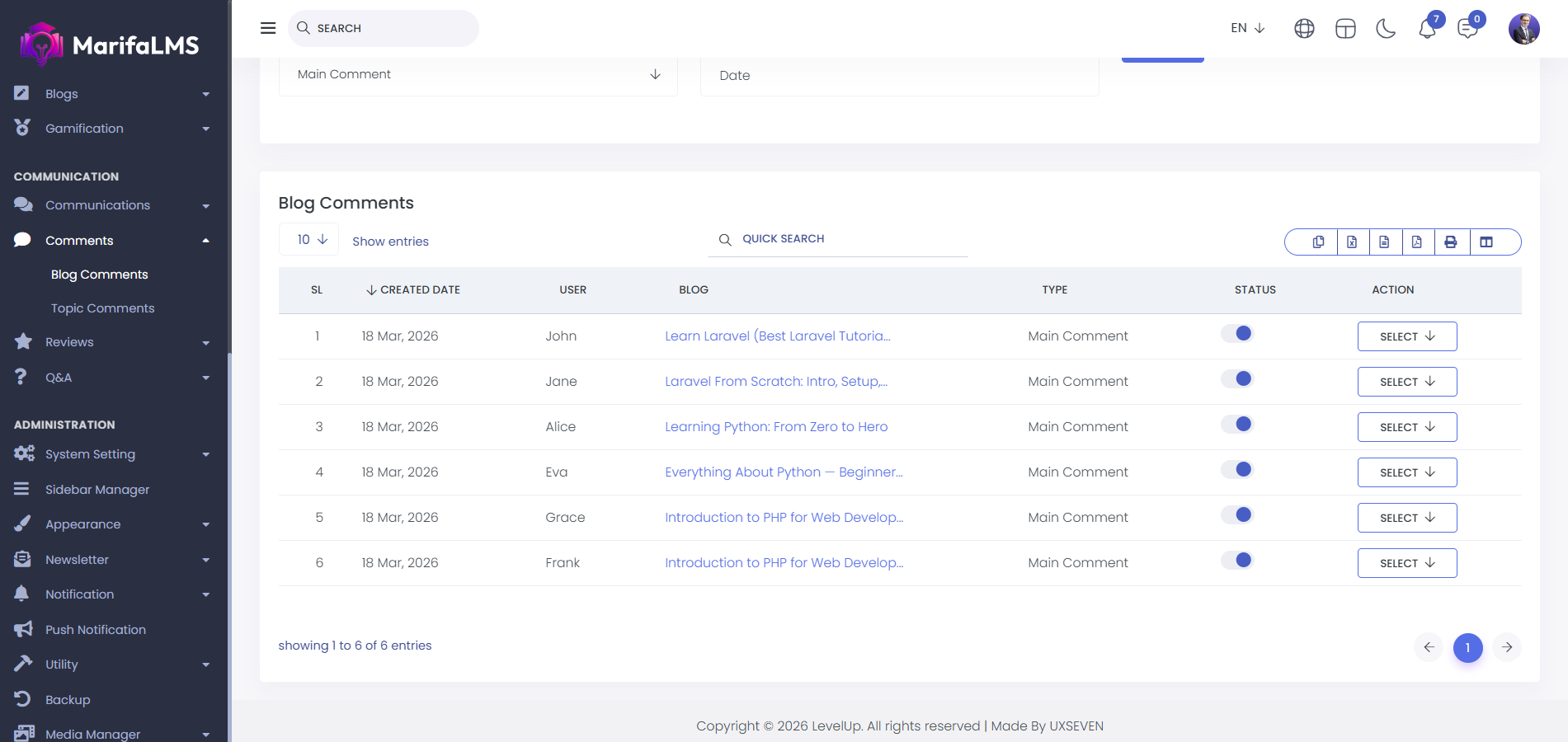Copy the table to clipboard
Screen dimensions: 1568x742
[x=1318, y=242]
